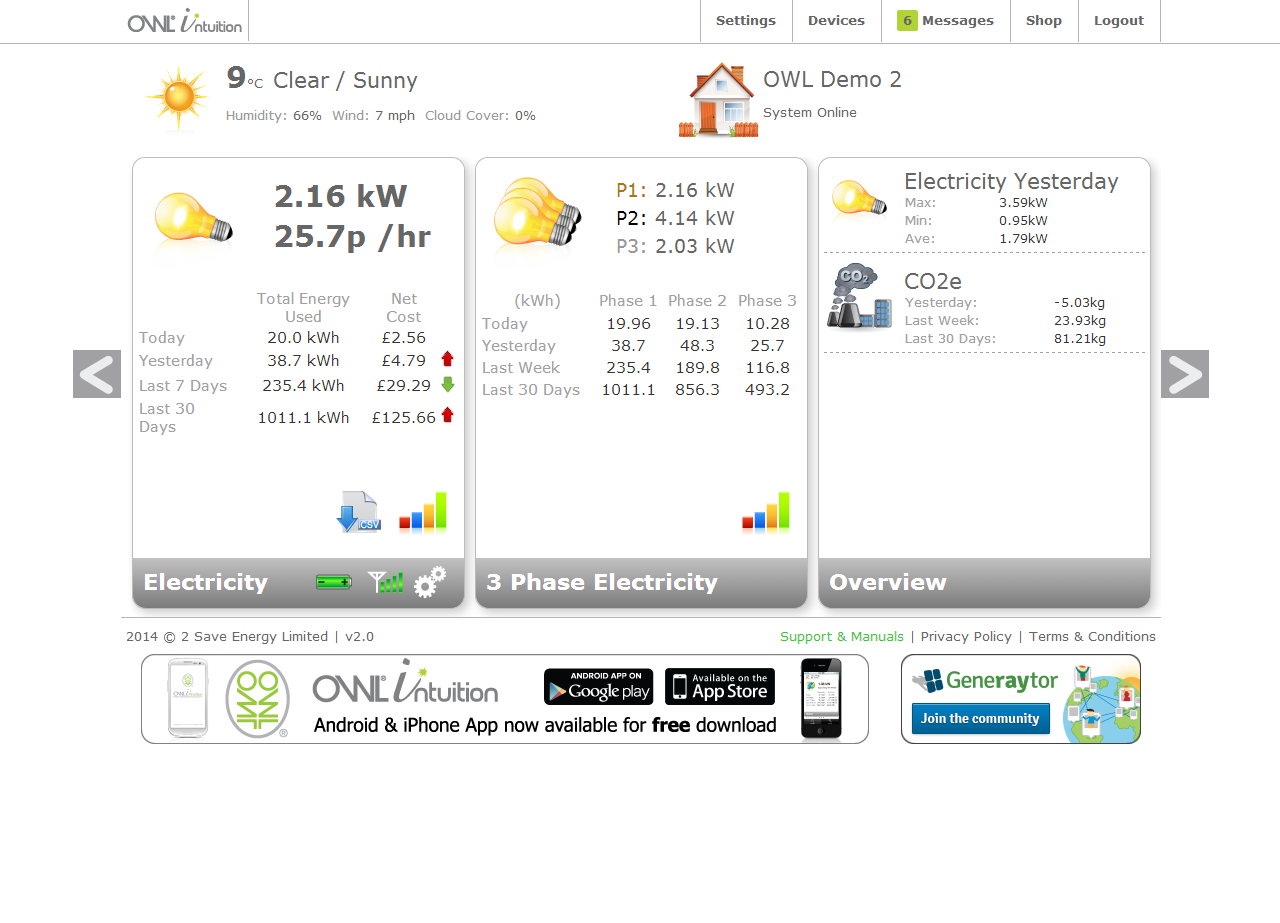Navigate to the next panel with the right arrow
This screenshot has width=1280, height=923.
pyautogui.click(x=1185, y=373)
